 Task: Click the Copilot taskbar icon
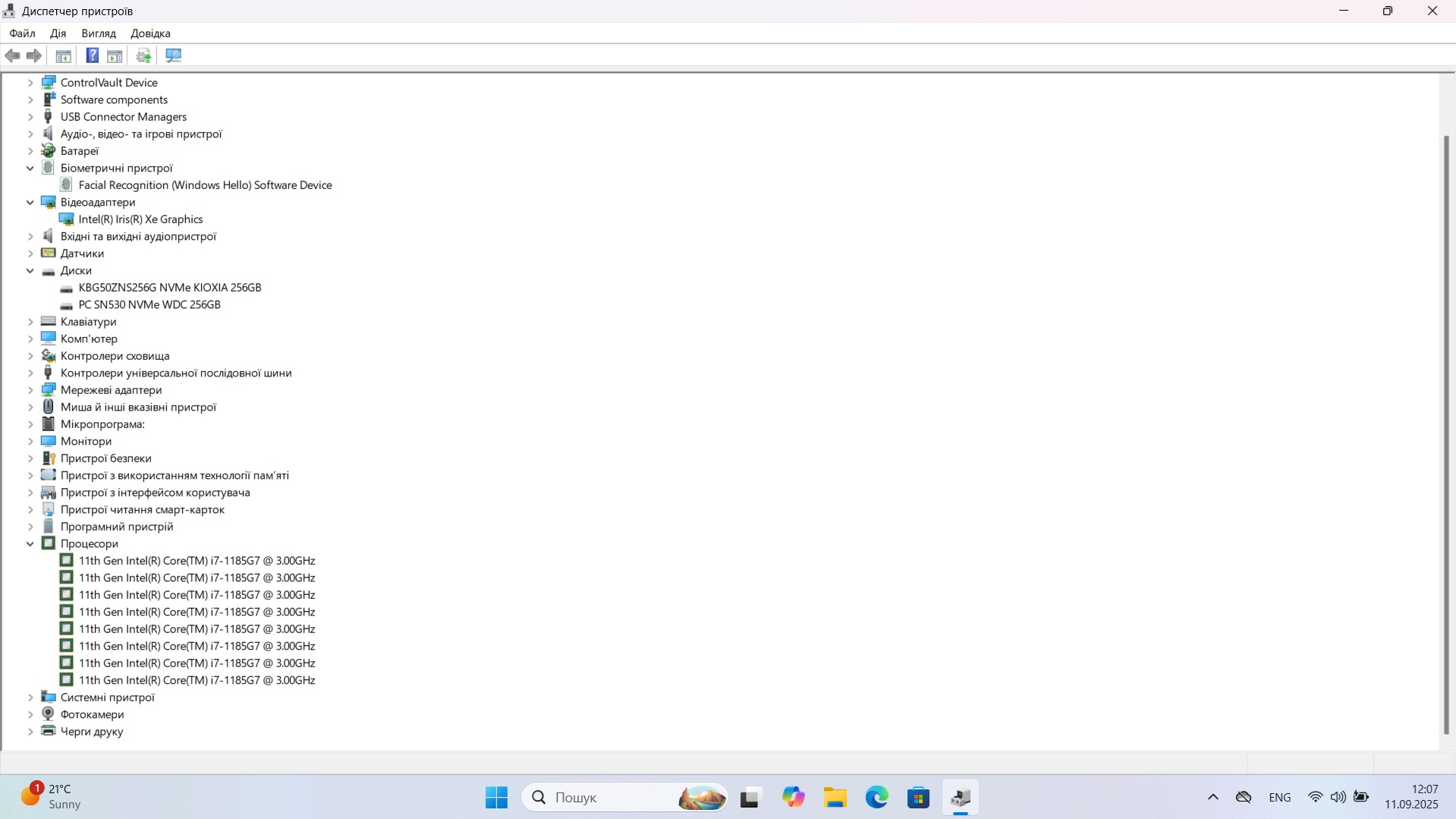point(793,798)
